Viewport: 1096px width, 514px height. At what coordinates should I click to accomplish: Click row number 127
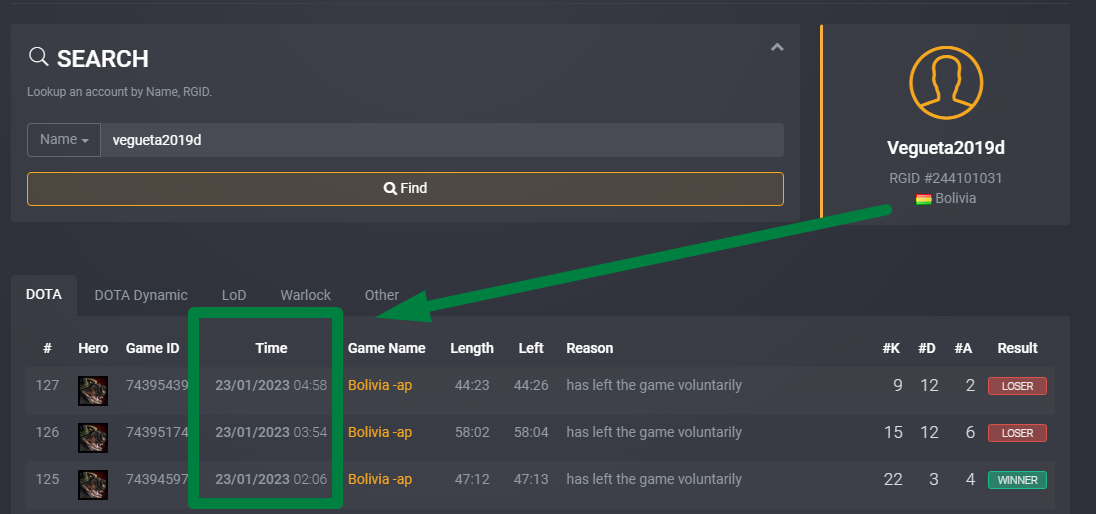click(48, 385)
